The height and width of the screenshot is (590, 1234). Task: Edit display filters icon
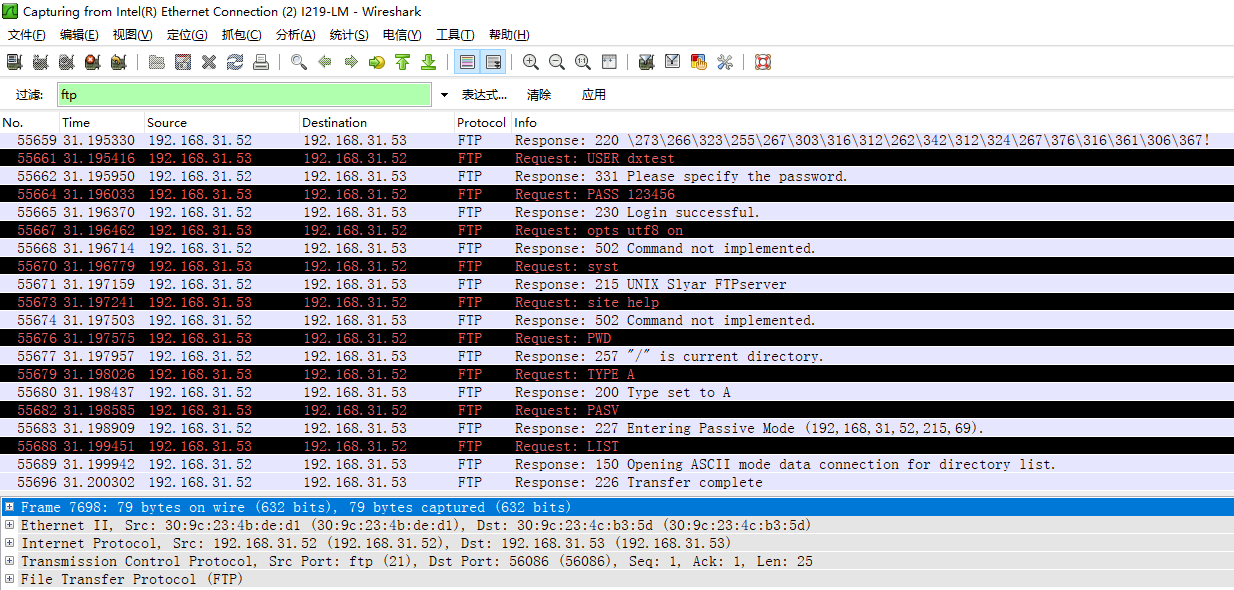673,62
